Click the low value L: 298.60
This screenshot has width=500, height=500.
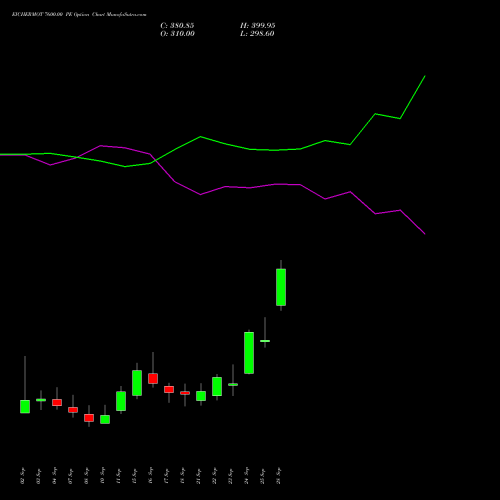coord(257,33)
